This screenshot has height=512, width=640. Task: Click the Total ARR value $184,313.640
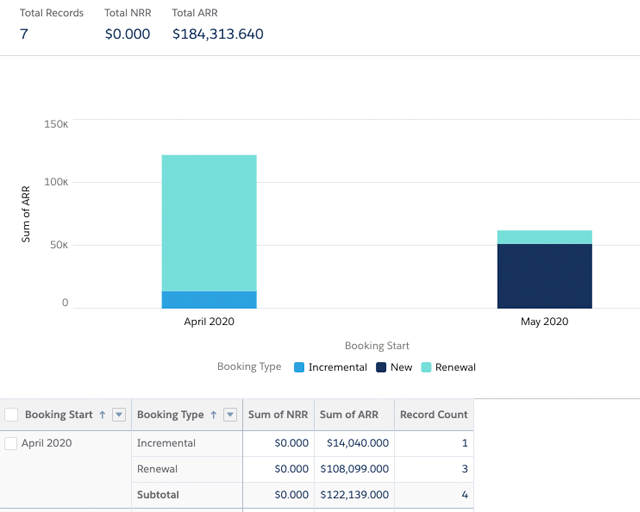point(217,35)
